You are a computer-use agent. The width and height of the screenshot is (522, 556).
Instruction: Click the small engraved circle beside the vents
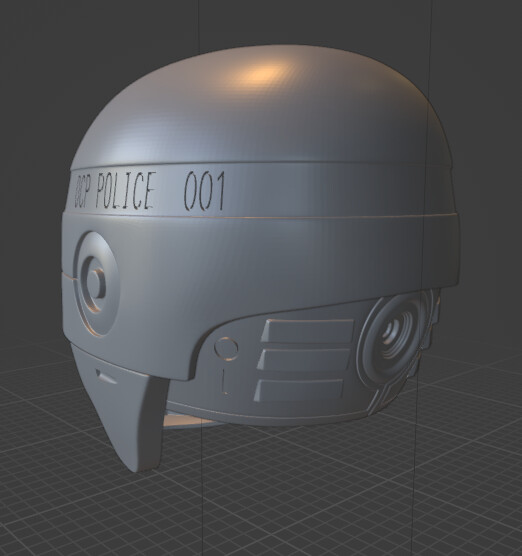coord(226,349)
